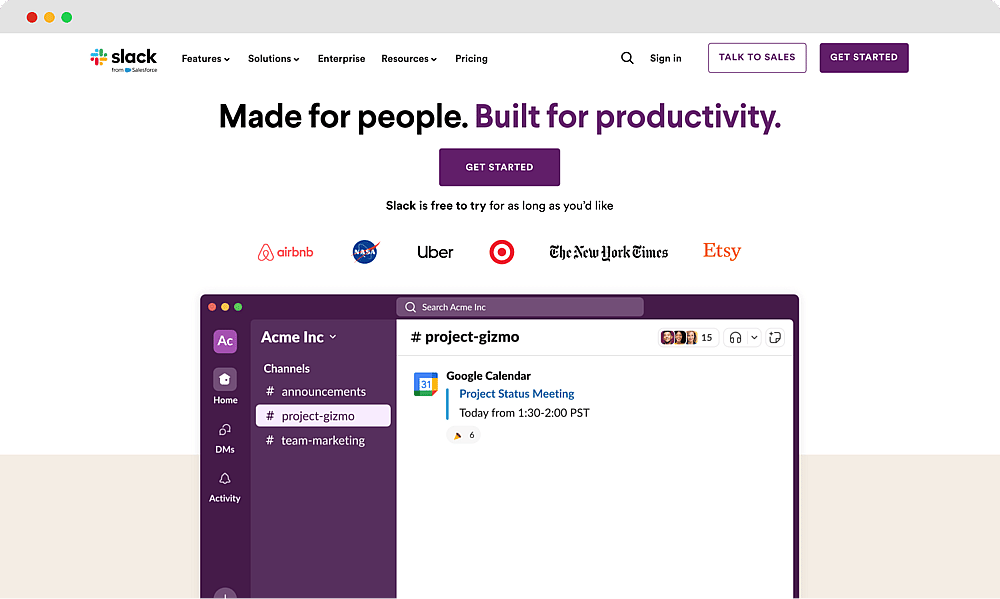
Task: Open the site search magnifier icon
Action: 627,58
